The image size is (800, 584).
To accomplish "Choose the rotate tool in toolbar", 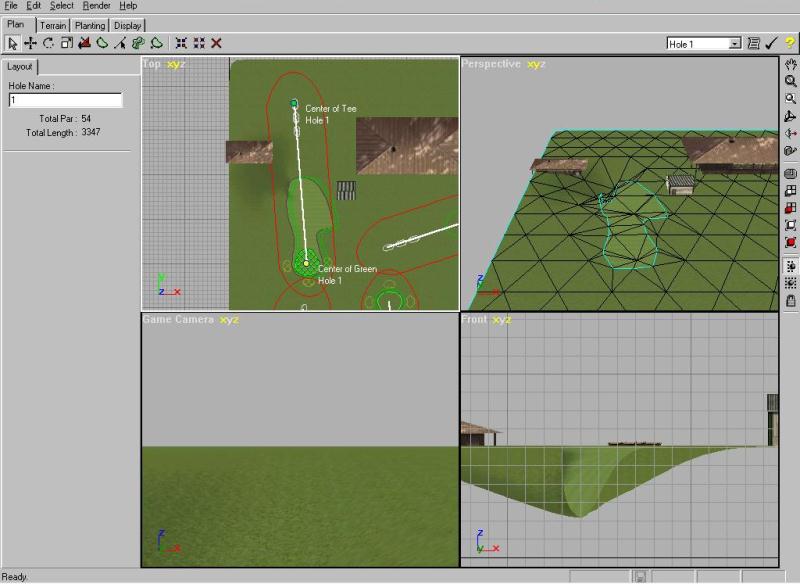I will 48,43.
